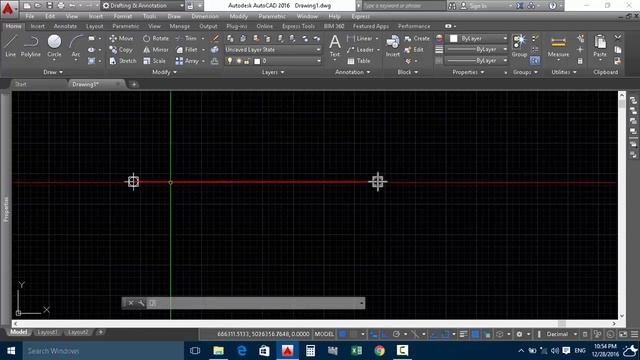This screenshot has width=640, height=360.
Task: Open the Unsaved Layer State dropdown
Action: coord(273,49)
